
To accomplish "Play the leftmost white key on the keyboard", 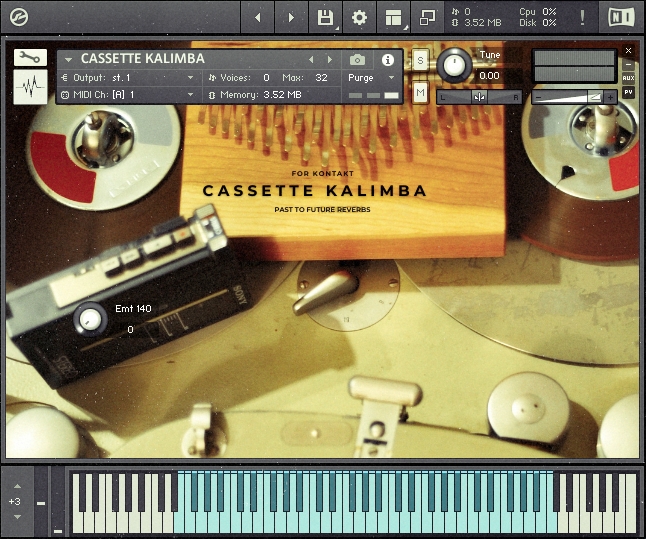I will (x=78, y=523).
